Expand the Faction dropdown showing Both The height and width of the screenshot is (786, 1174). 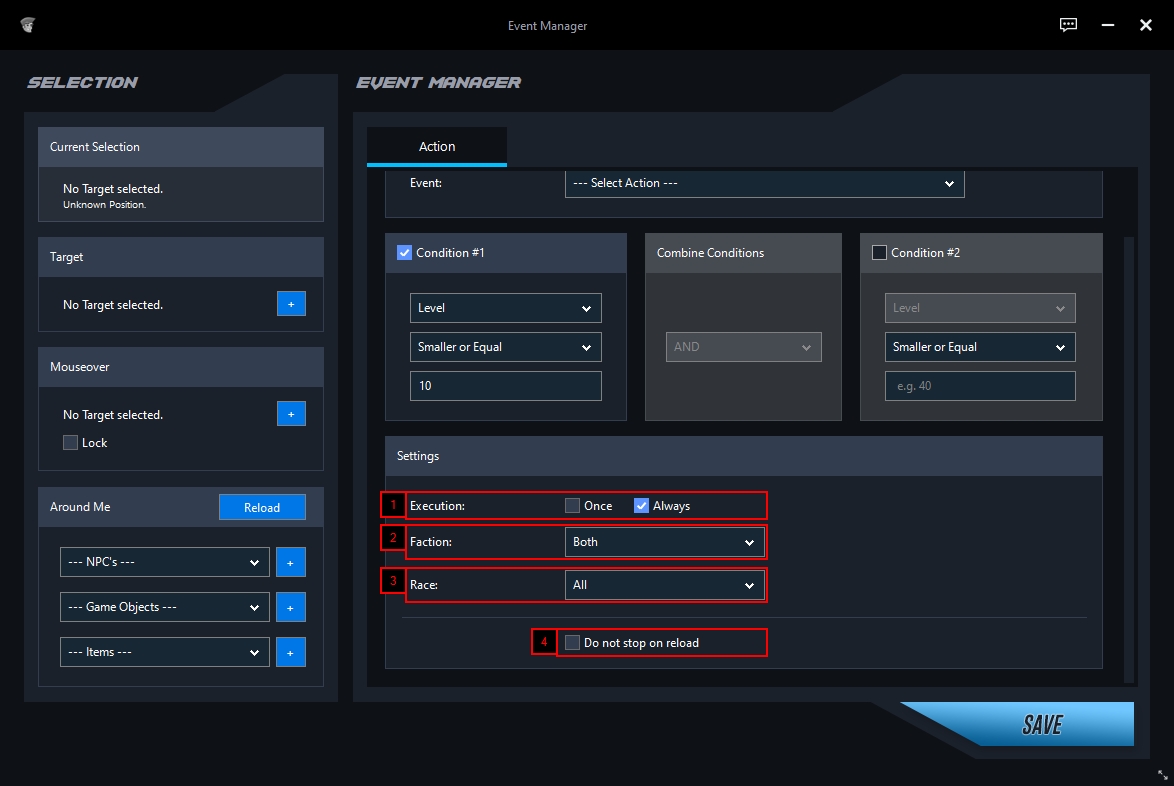[x=664, y=542]
